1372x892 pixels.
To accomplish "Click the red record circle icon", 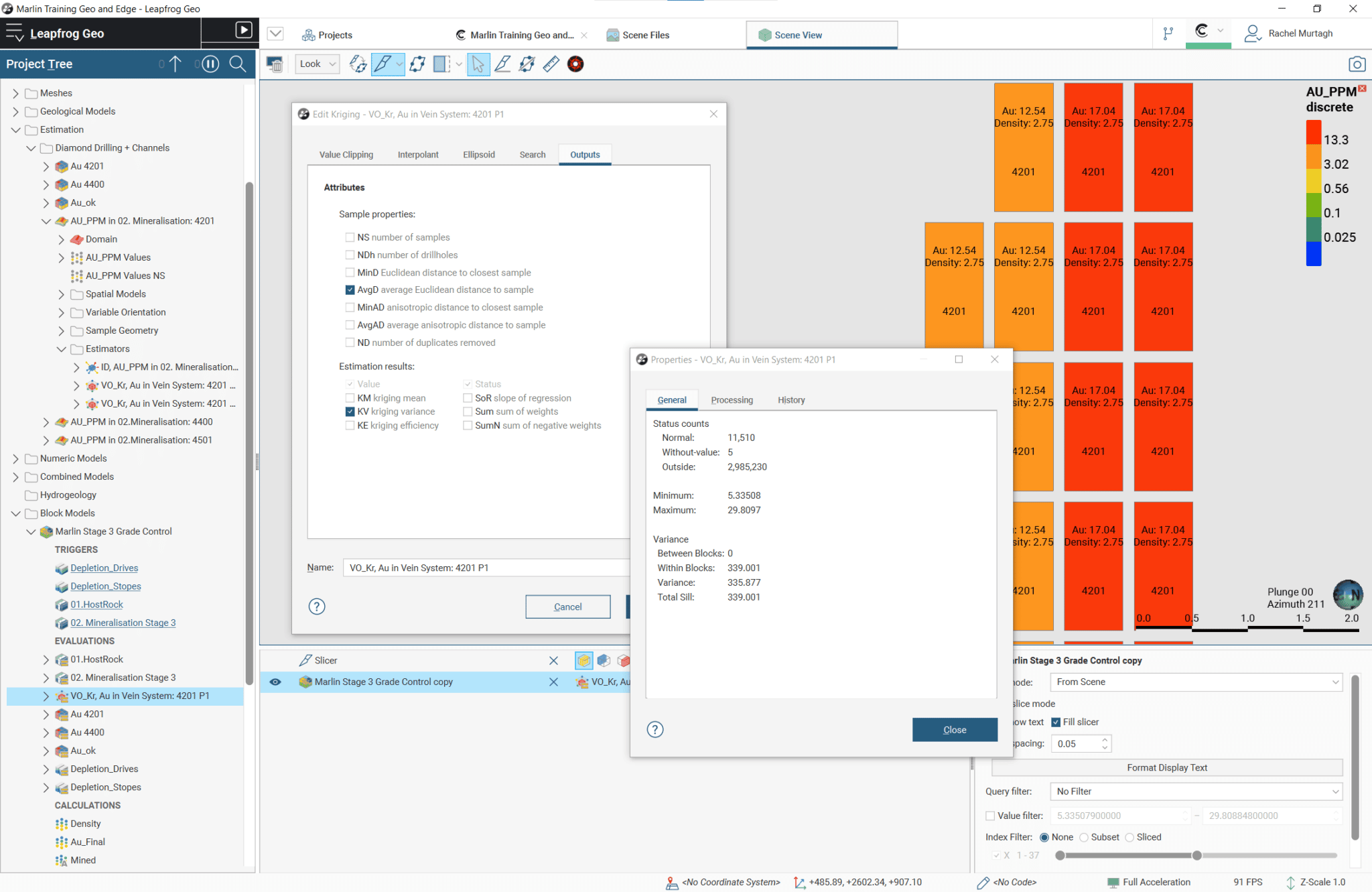I will point(575,64).
